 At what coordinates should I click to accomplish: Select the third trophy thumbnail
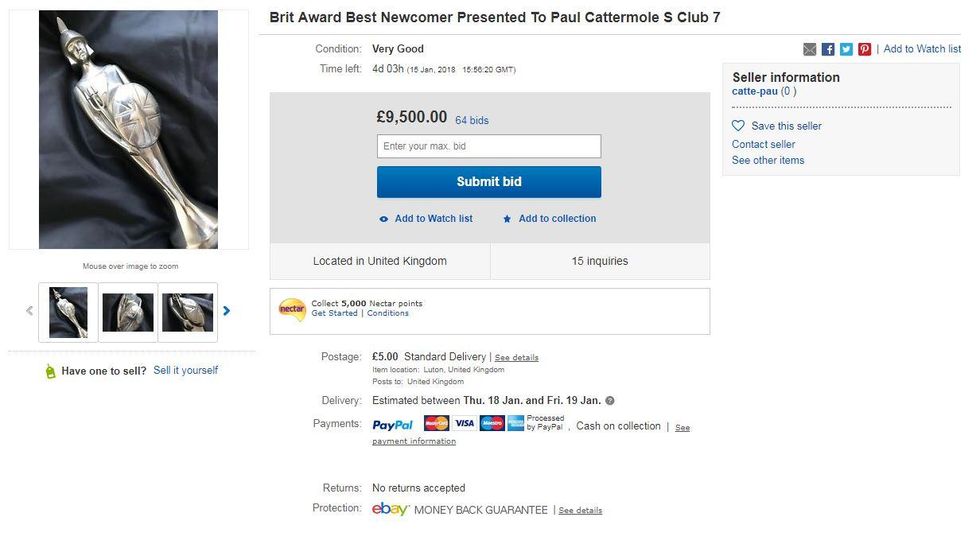coord(188,312)
